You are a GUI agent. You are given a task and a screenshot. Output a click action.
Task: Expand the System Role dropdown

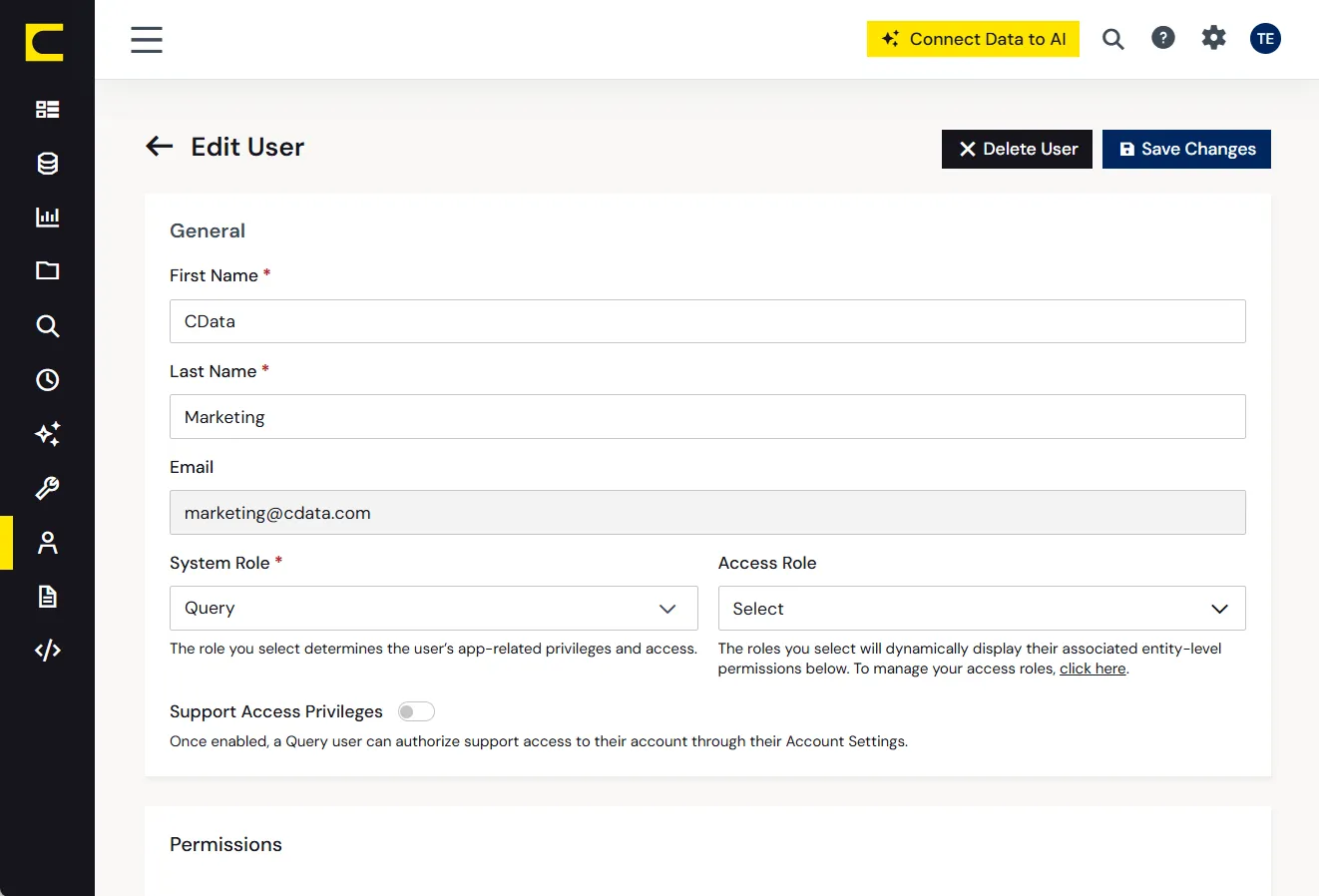(433, 608)
